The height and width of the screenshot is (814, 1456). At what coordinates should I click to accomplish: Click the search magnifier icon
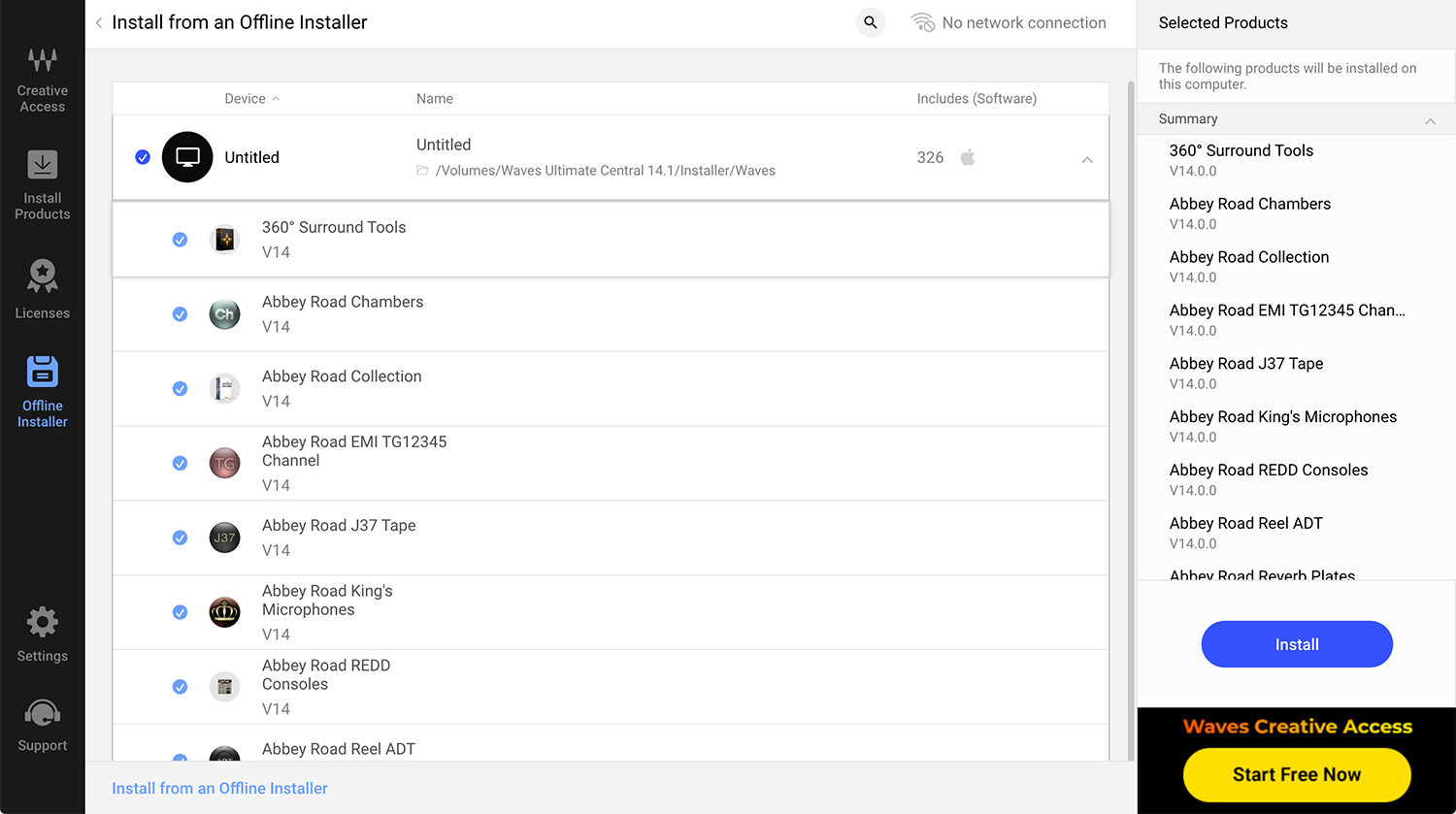[x=871, y=22]
